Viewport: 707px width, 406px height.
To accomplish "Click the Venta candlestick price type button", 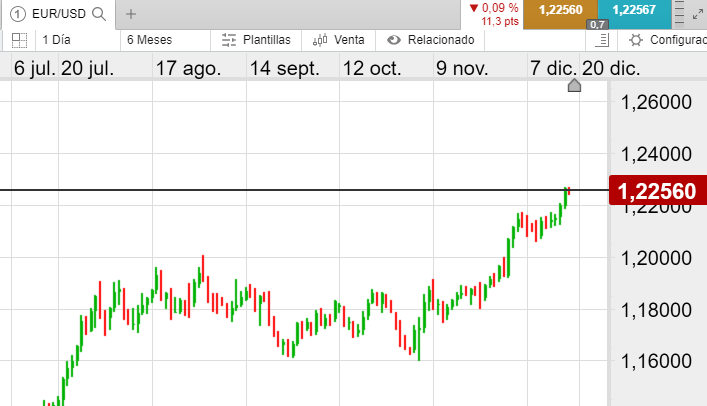I will click(338, 40).
